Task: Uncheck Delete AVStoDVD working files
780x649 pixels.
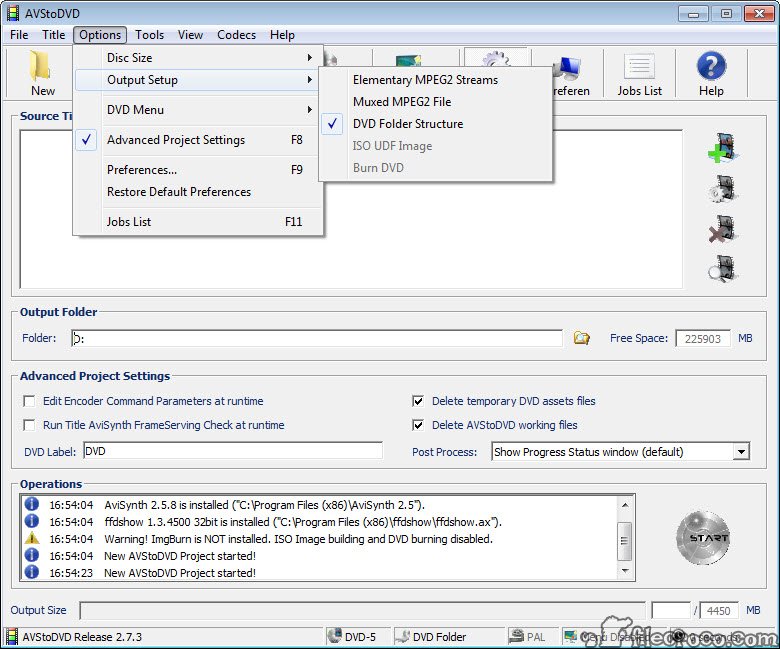Action: [418, 425]
